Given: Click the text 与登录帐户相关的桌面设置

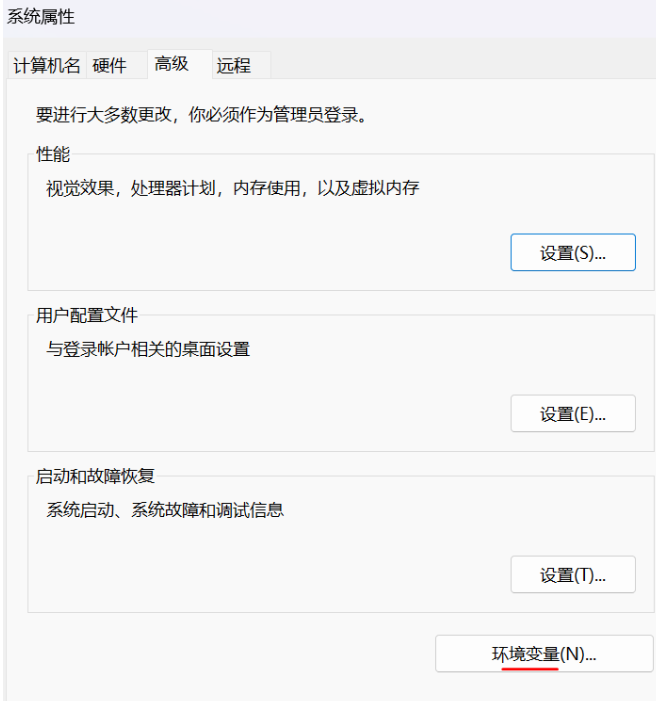Looking at the screenshot, I should (148, 349).
